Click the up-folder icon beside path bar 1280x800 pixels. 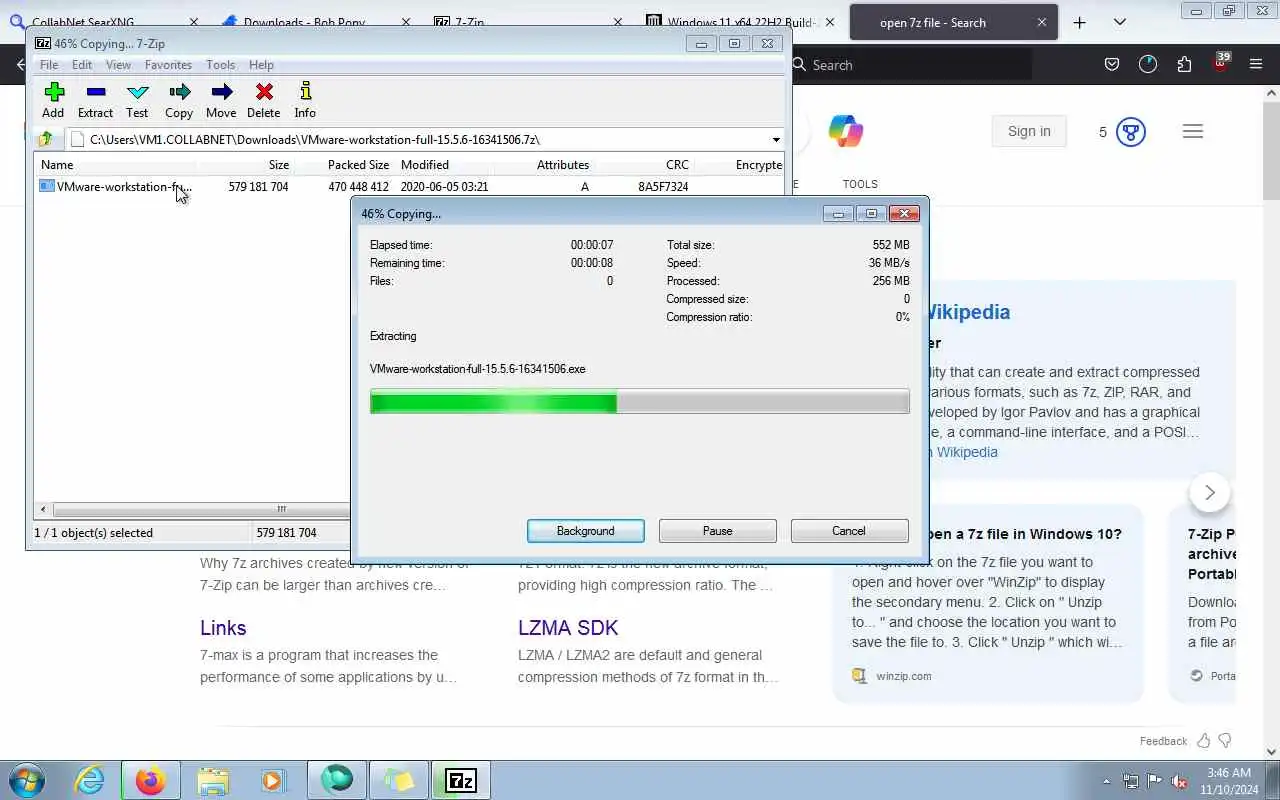point(45,139)
